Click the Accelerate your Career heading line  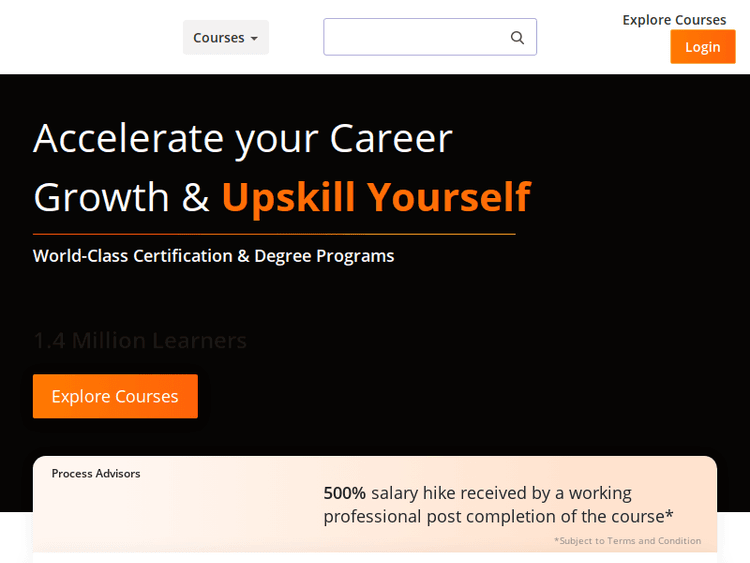(243, 138)
